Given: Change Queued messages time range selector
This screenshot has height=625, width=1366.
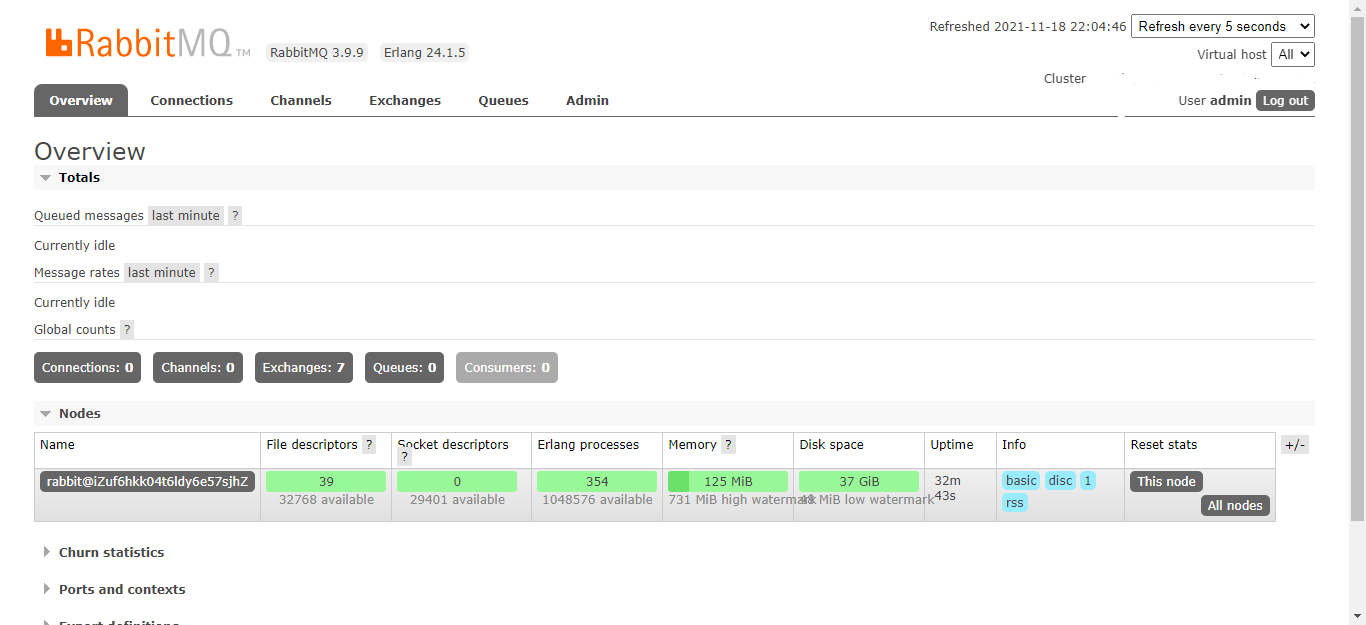Looking at the screenshot, I should point(185,215).
